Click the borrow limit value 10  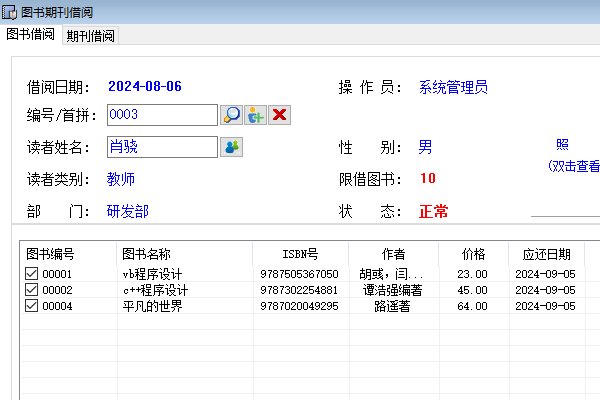tap(427, 178)
